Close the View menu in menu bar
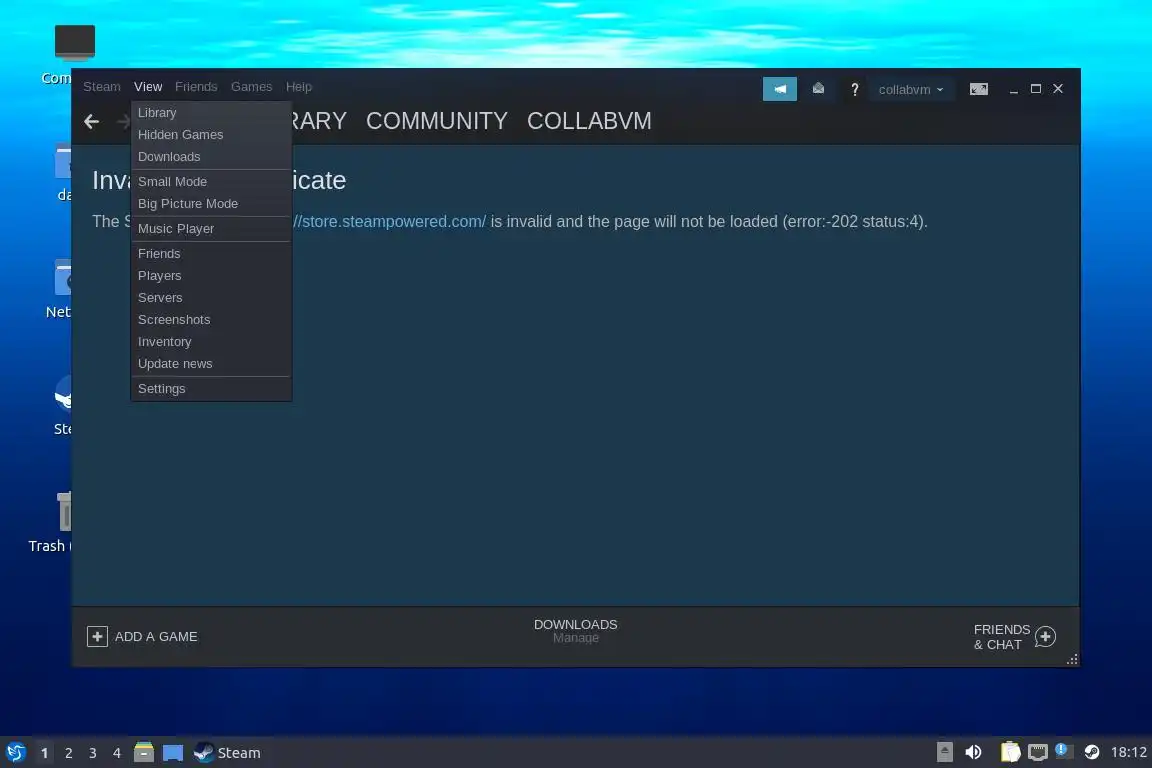The height and width of the screenshot is (768, 1152). [148, 87]
